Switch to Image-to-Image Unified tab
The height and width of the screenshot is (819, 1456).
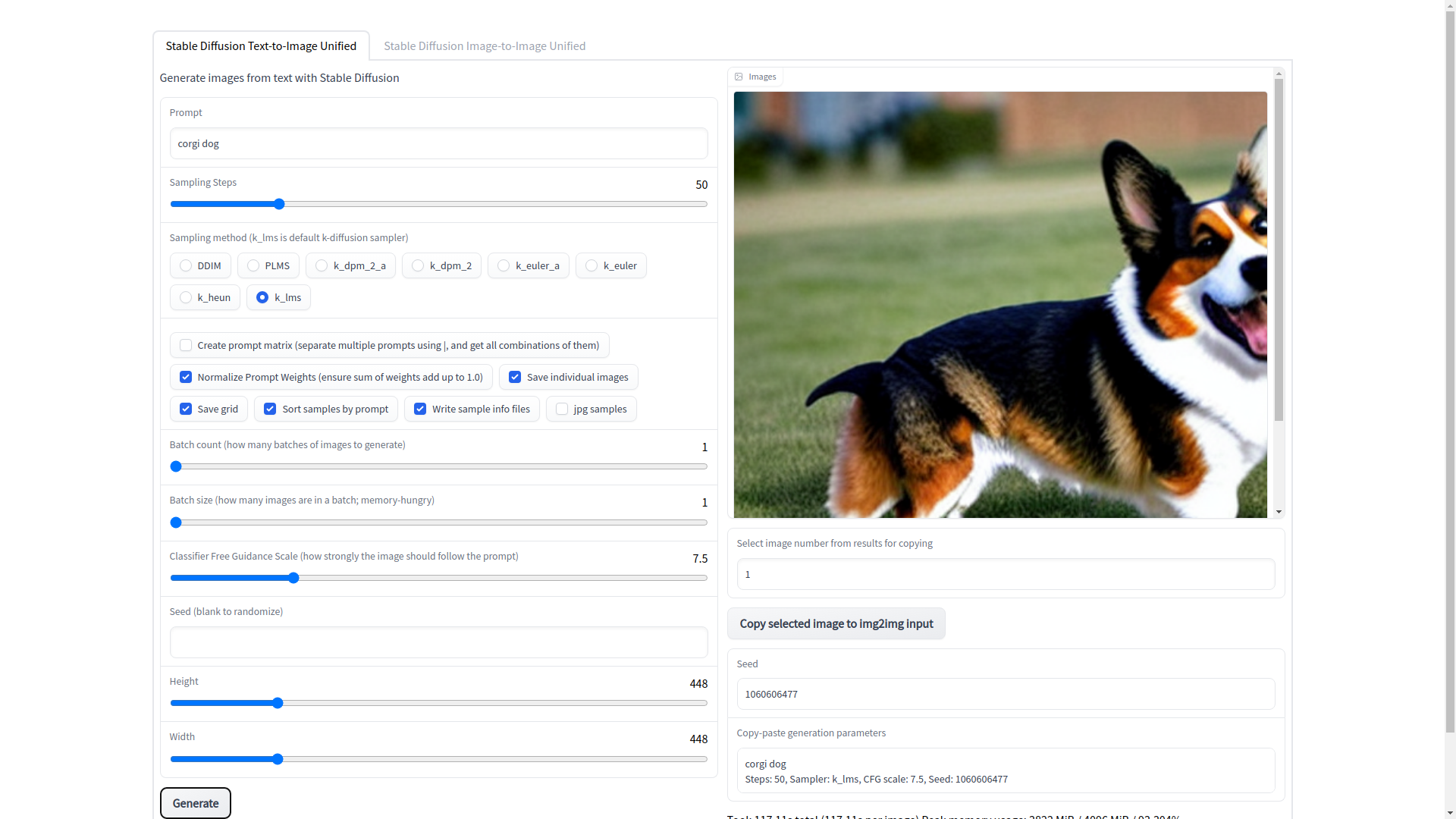[485, 45]
